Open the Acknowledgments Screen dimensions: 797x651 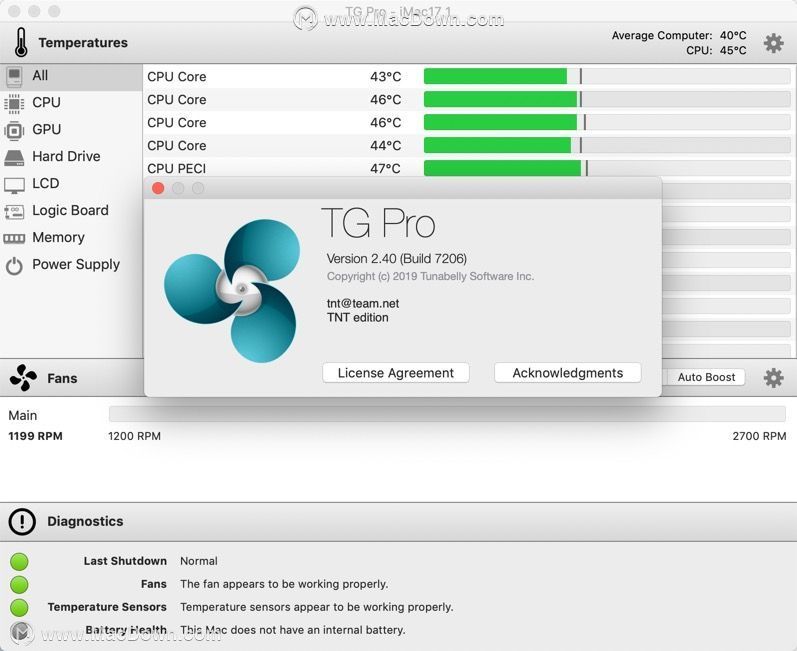[567, 373]
